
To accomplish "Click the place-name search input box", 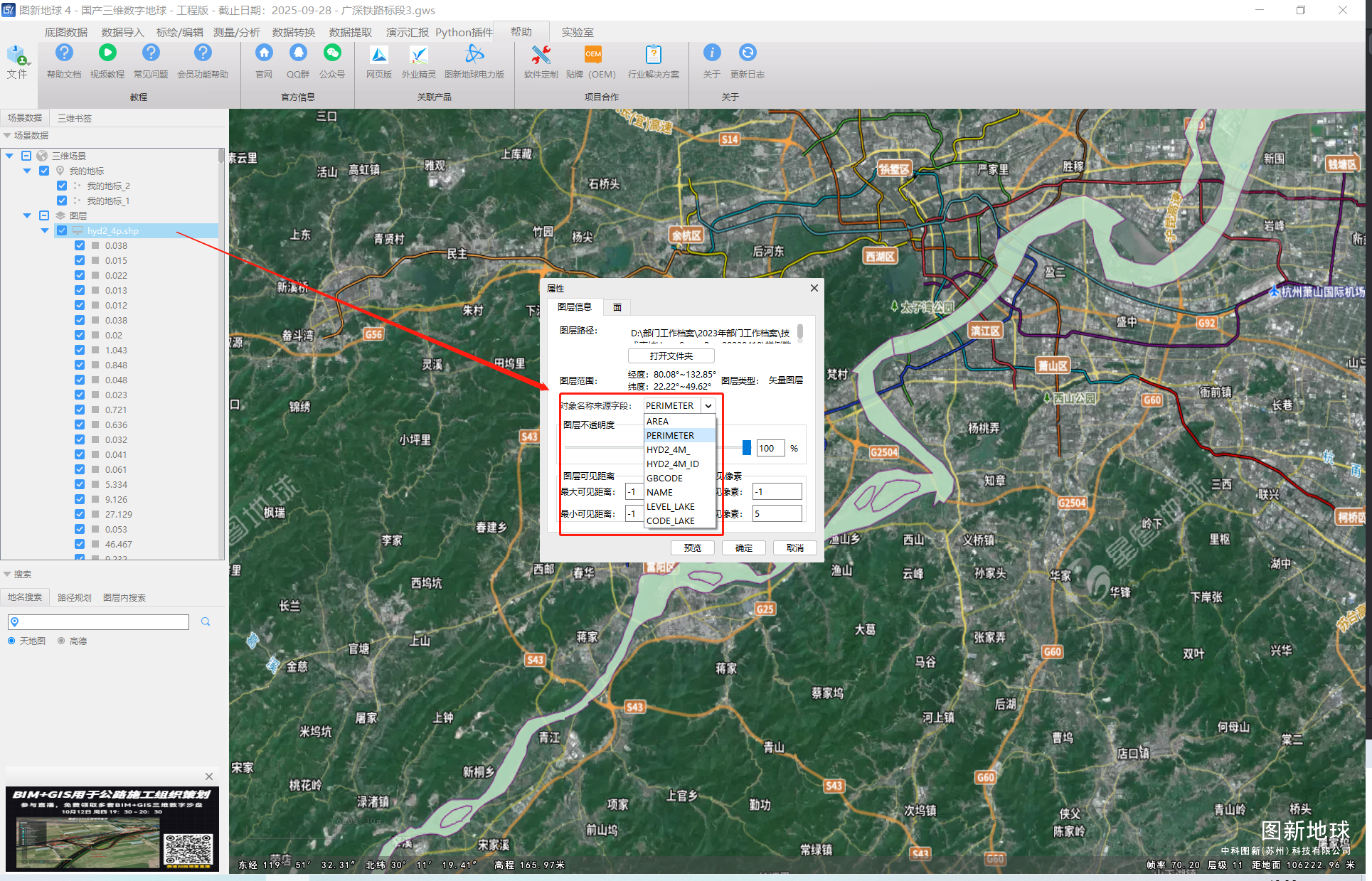I will point(98,622).
